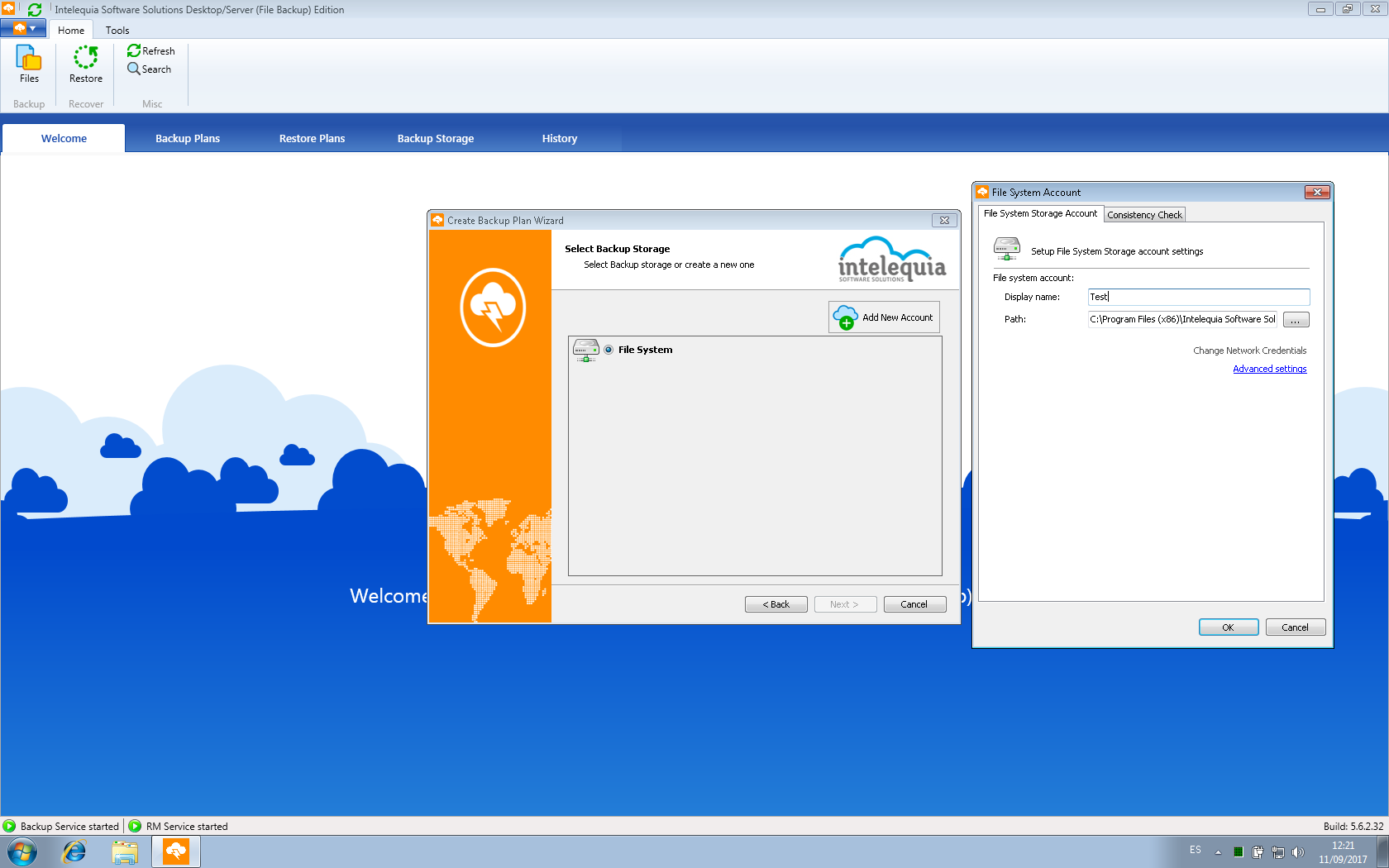Click the RM Service started status icon
The height and width of the screenshot is (868, 1389).
135,826
